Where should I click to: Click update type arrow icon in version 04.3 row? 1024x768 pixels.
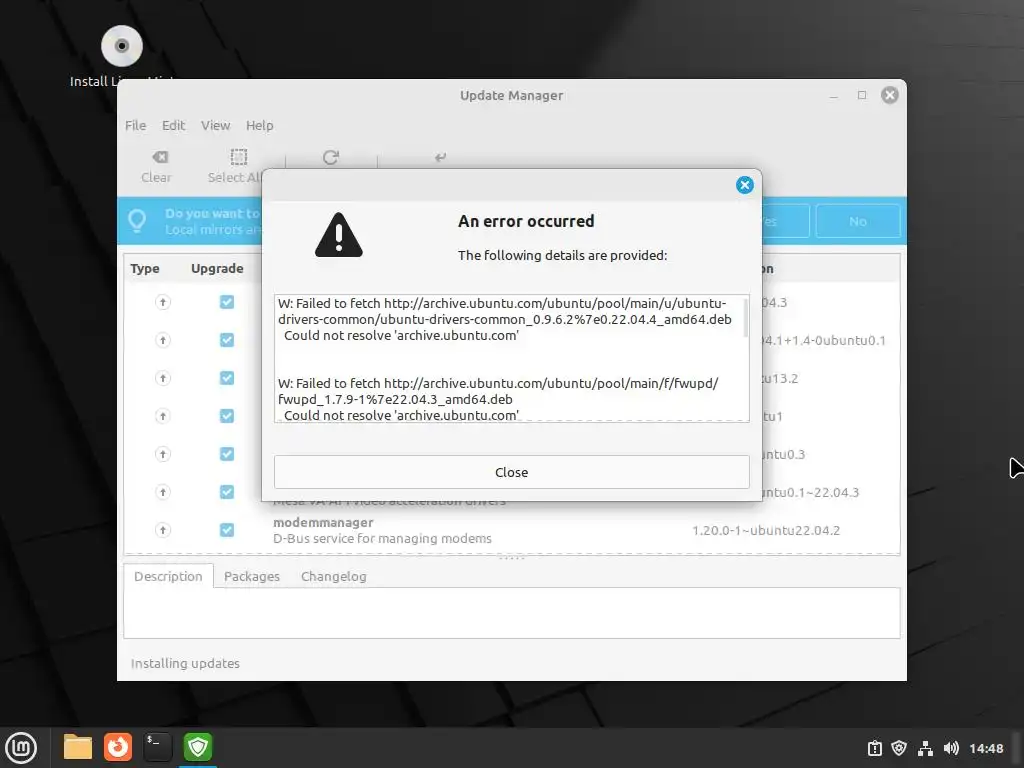point(163,302)
